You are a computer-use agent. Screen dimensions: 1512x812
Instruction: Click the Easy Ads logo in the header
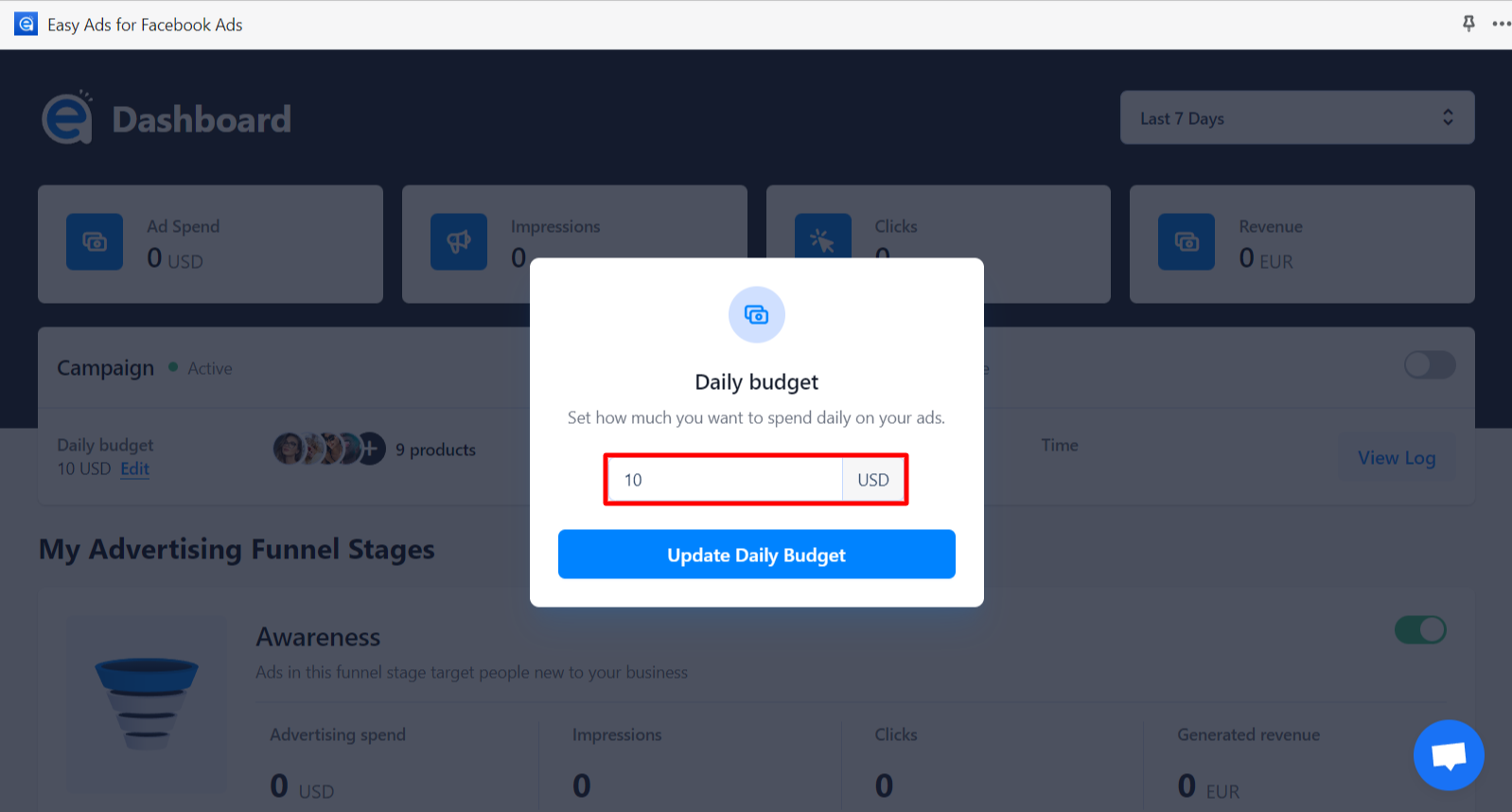[25, 24]
